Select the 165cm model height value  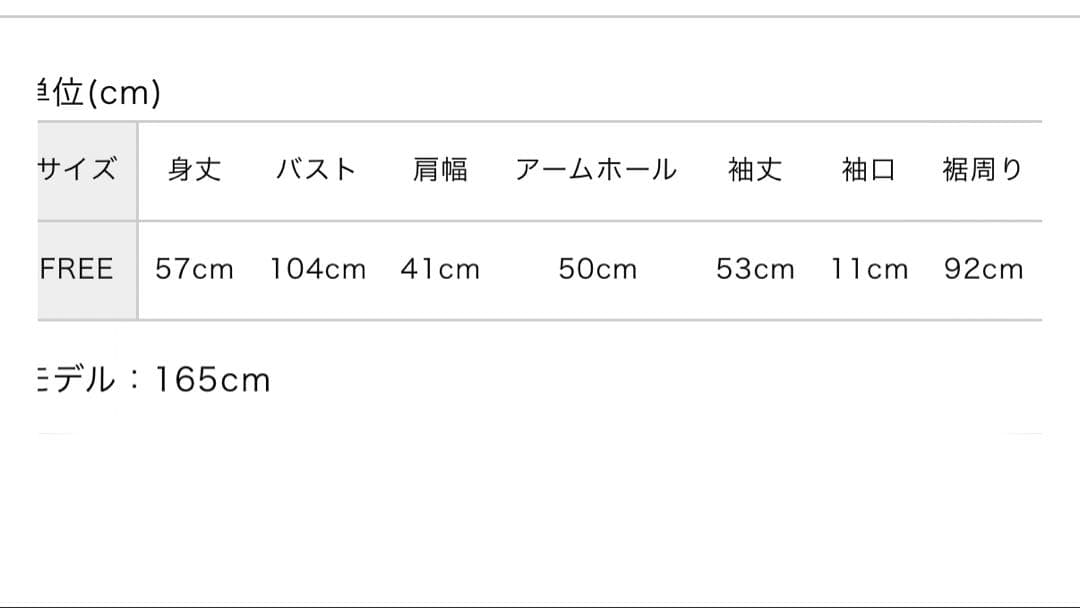click(x=212, y=380)
